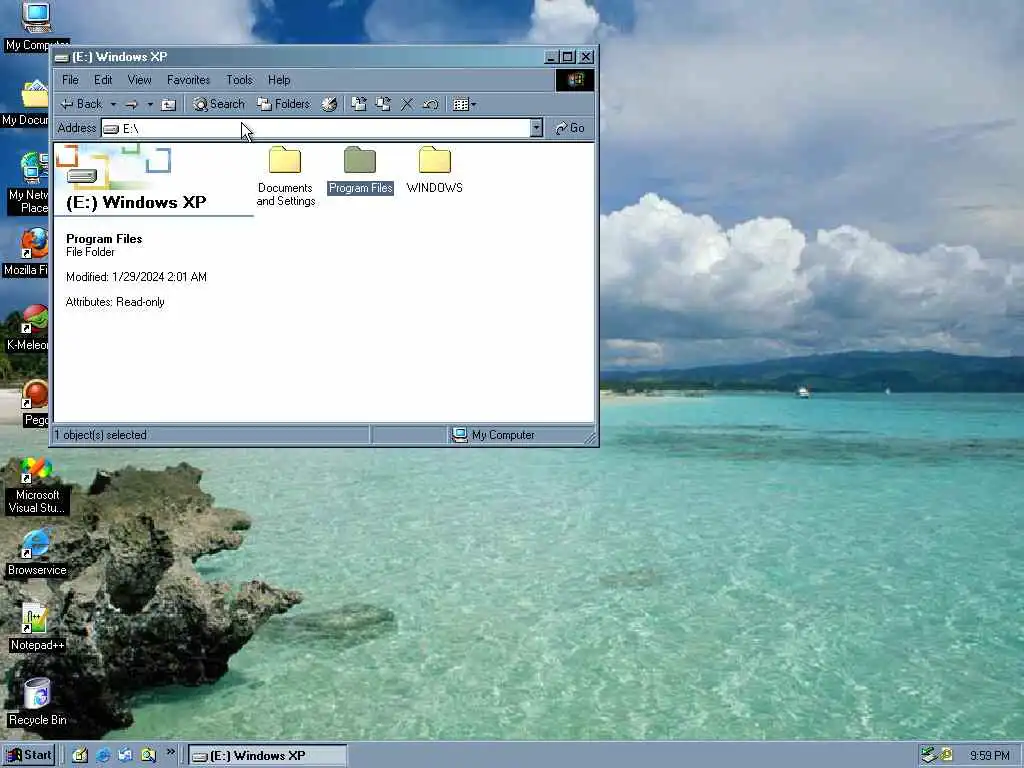Click the Recycle Bin desktop icon
The image size is (1024, 768).
(x=37, y=703)
